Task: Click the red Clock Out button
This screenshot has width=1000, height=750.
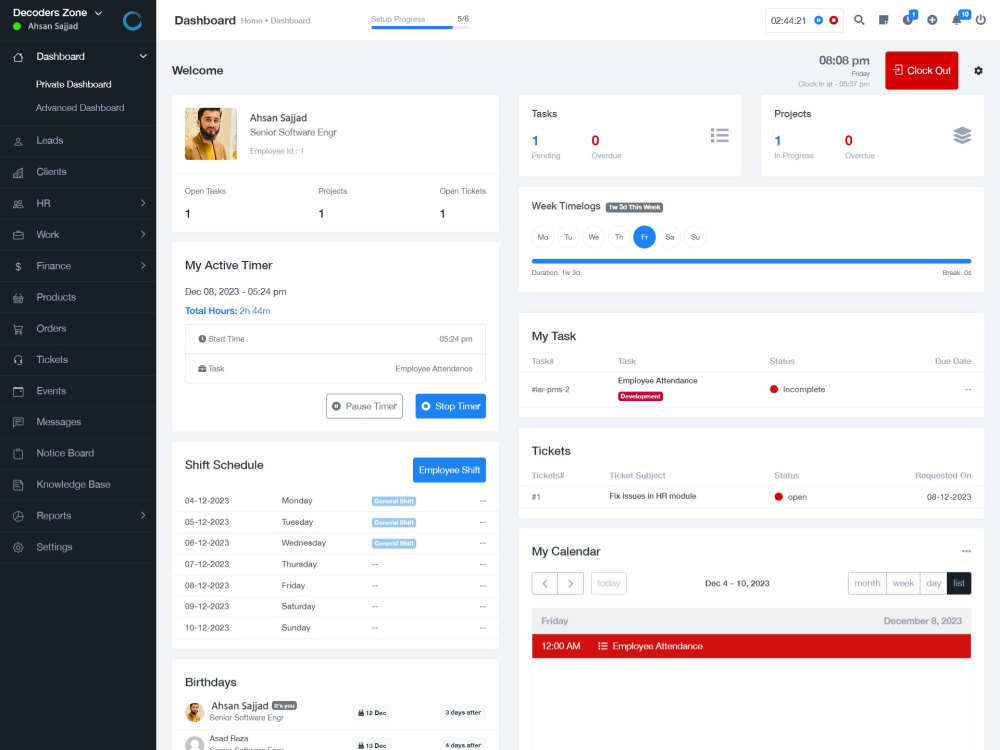Action: [922, 71]
